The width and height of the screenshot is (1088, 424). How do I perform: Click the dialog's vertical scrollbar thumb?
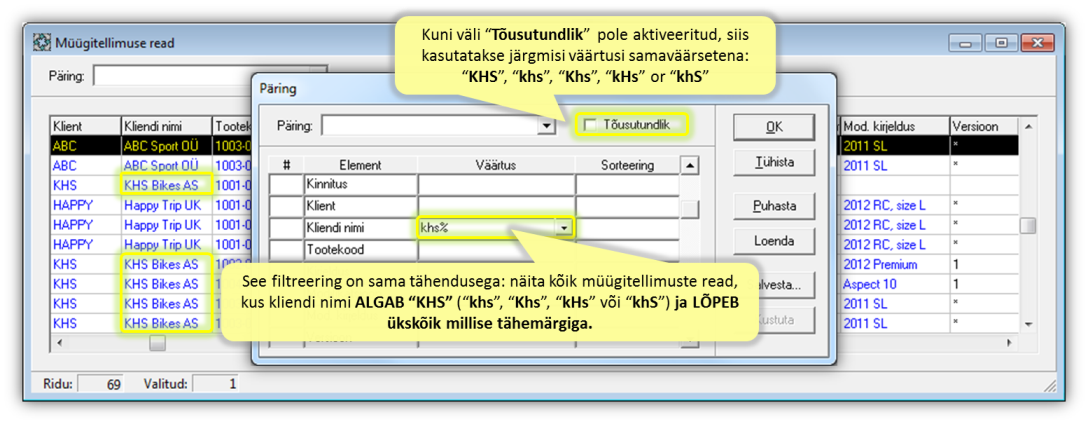click(x=689, y=210)
